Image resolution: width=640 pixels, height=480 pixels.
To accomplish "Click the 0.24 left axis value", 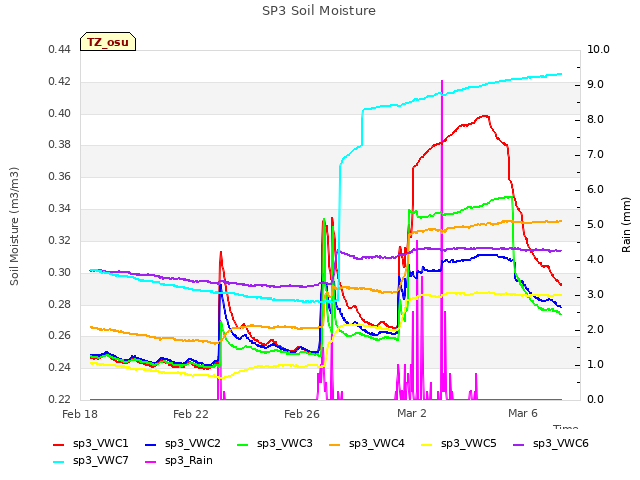I will 60,367.
